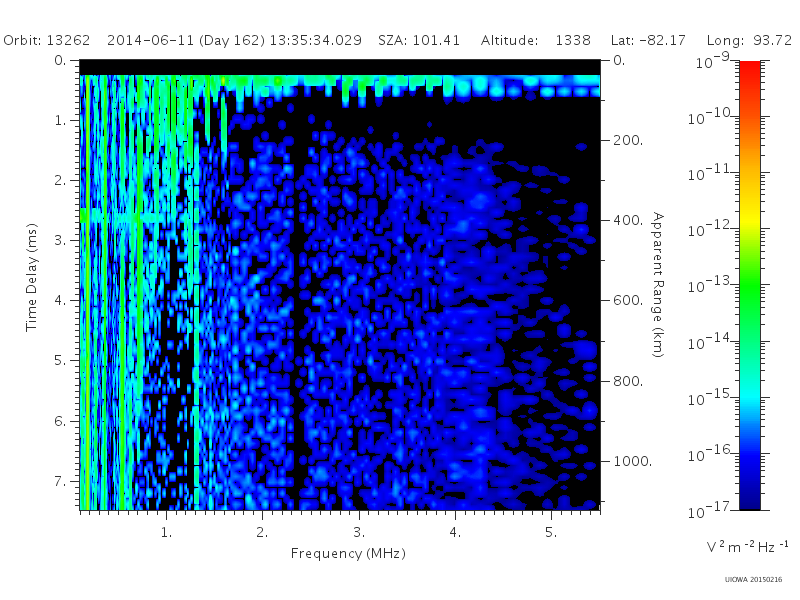Click the 'Frequency (MHz)' axis title
Image resolution: width=800 pixels, height=600 pixels.
(348, 554)
